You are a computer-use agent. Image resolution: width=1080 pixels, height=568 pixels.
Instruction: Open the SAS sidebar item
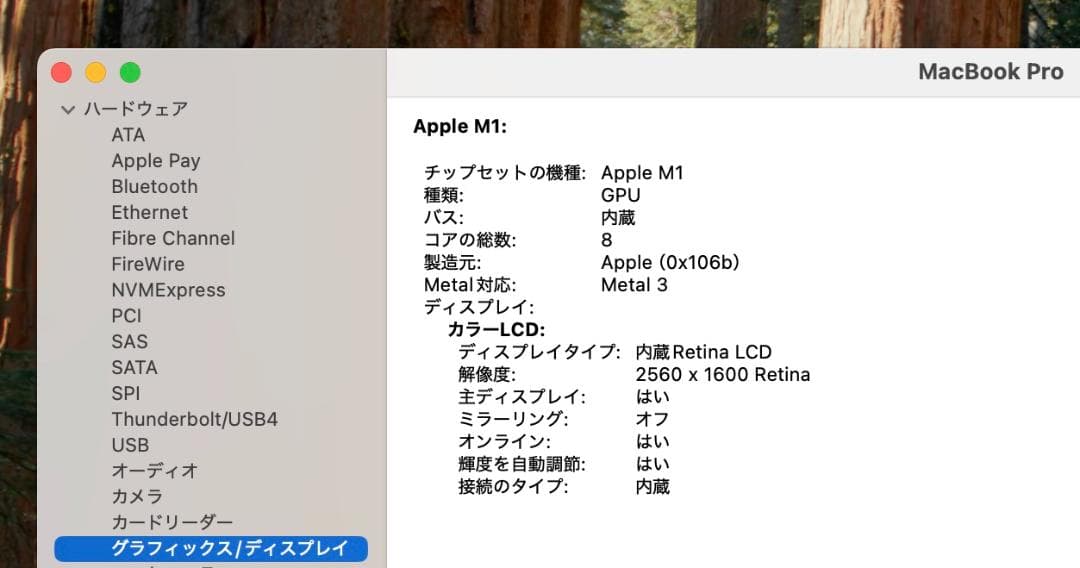(x=129, y=341)
